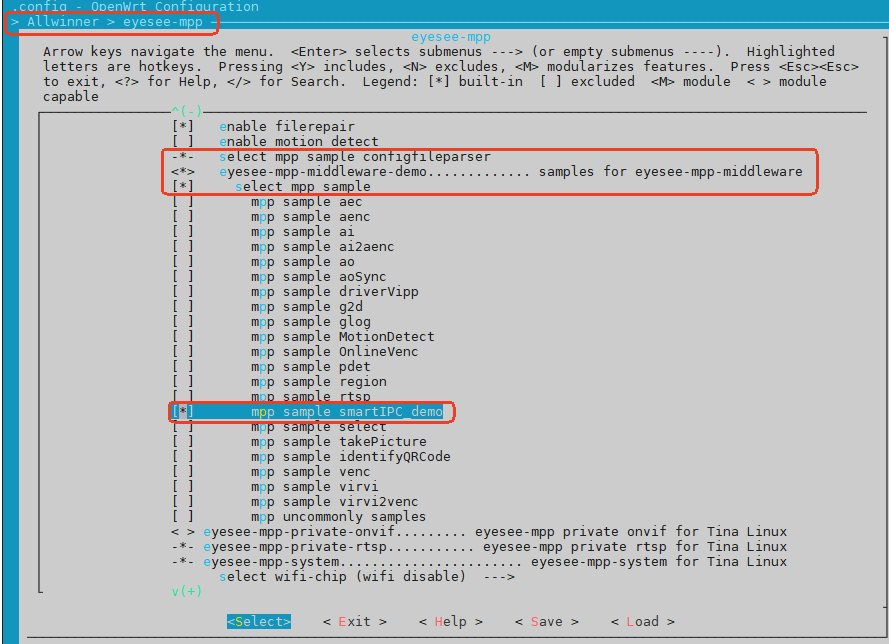Click Allwinner in the breadcrumb path

pos(62,21)
